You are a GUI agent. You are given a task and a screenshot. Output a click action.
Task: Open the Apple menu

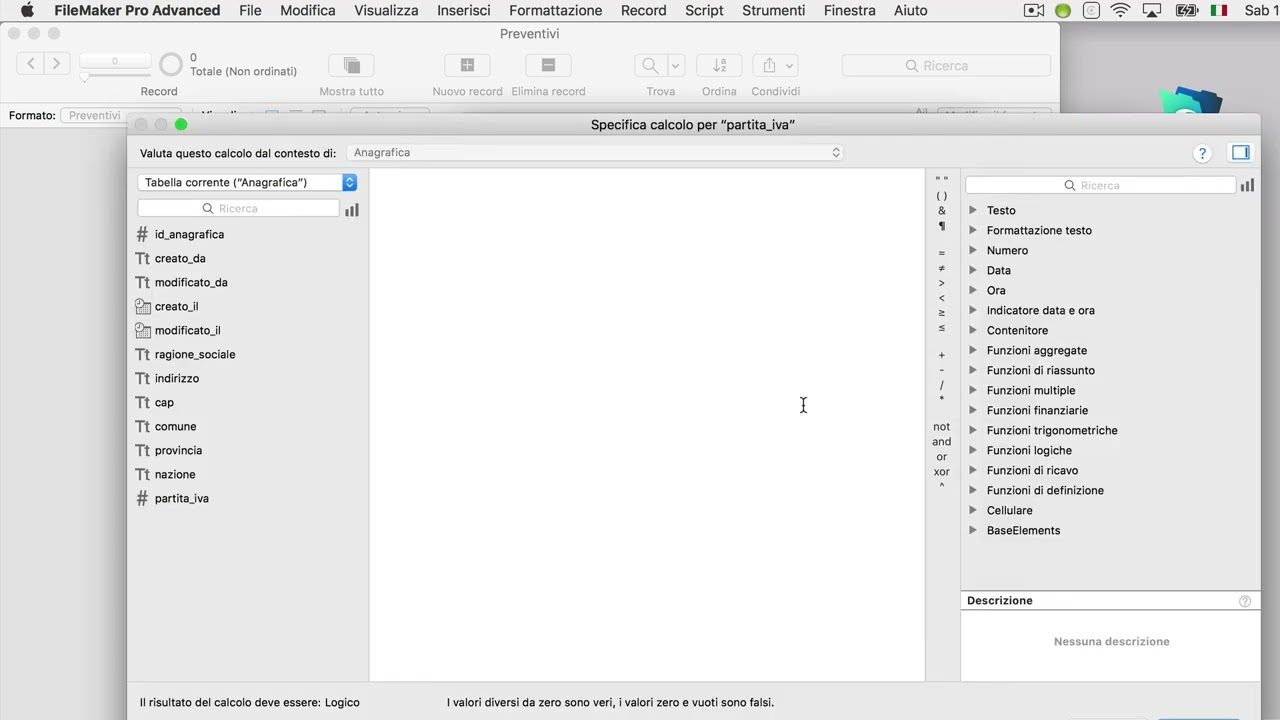point(27,10)
